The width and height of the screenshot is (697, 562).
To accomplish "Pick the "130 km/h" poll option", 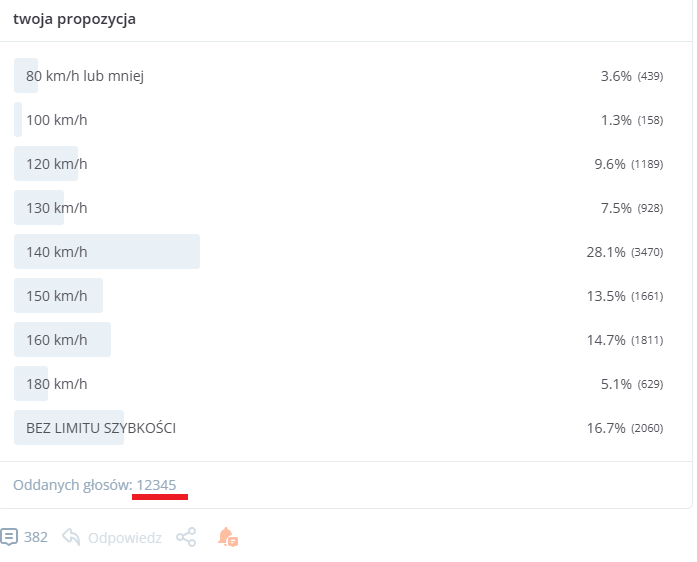I will [x=57, y=208].
